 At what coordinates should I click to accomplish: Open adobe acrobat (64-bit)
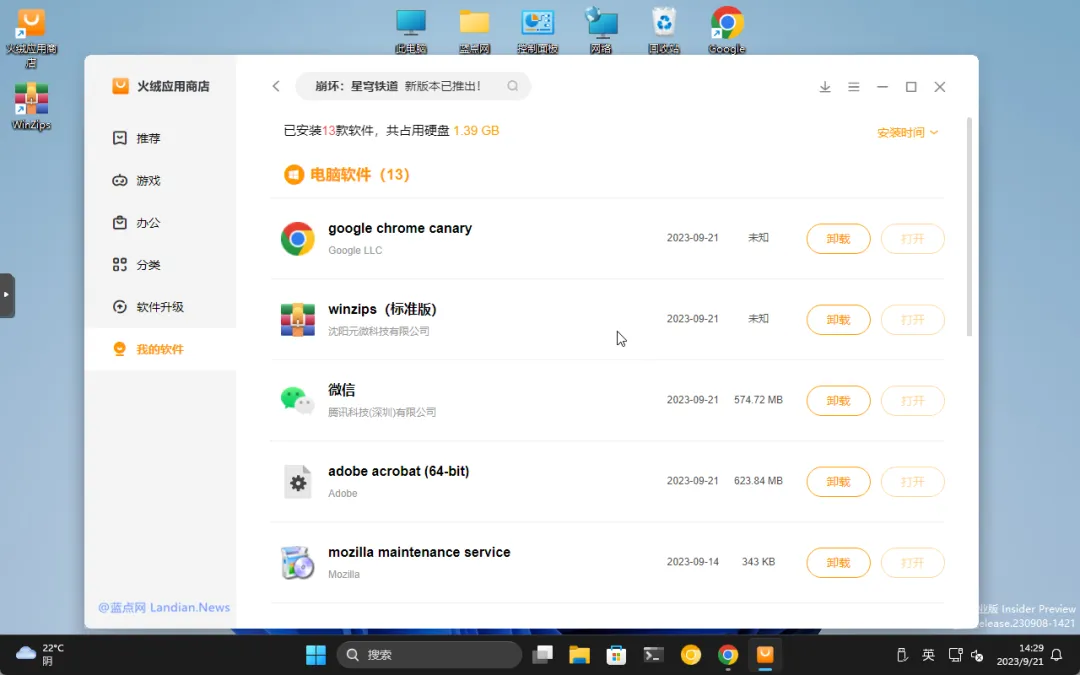point(913,481)
